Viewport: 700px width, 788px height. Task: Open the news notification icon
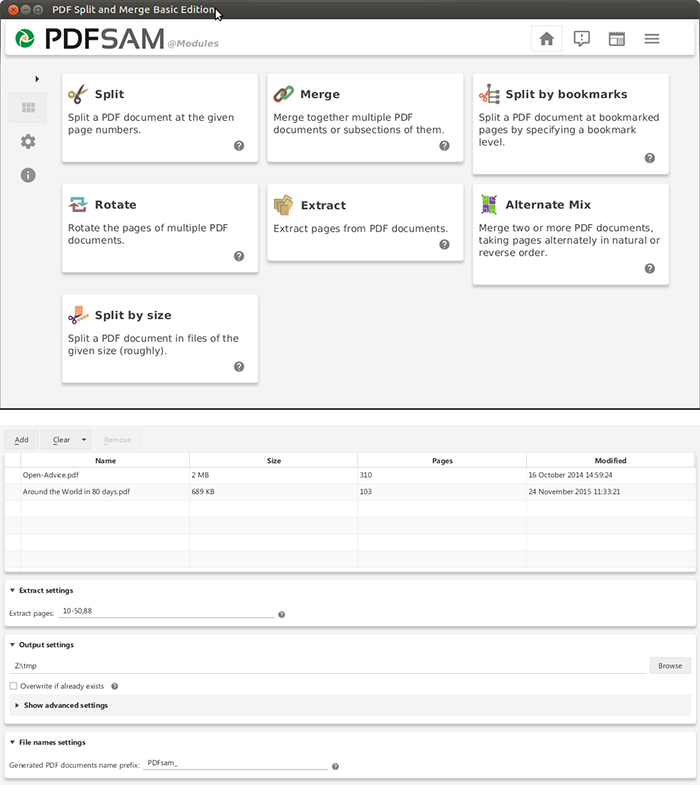(x=581, y=39)
